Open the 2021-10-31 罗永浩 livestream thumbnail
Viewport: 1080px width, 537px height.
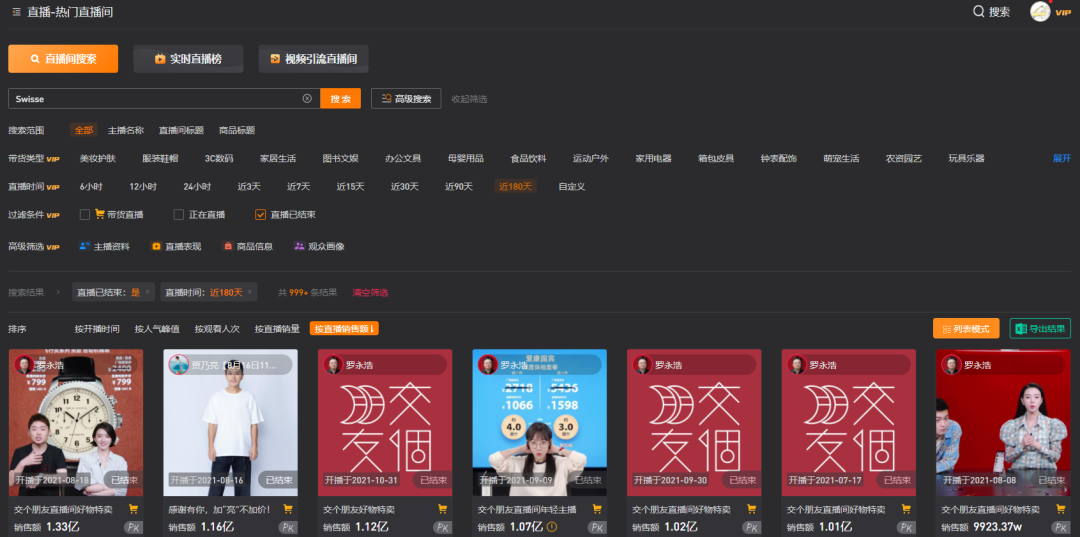385,423
